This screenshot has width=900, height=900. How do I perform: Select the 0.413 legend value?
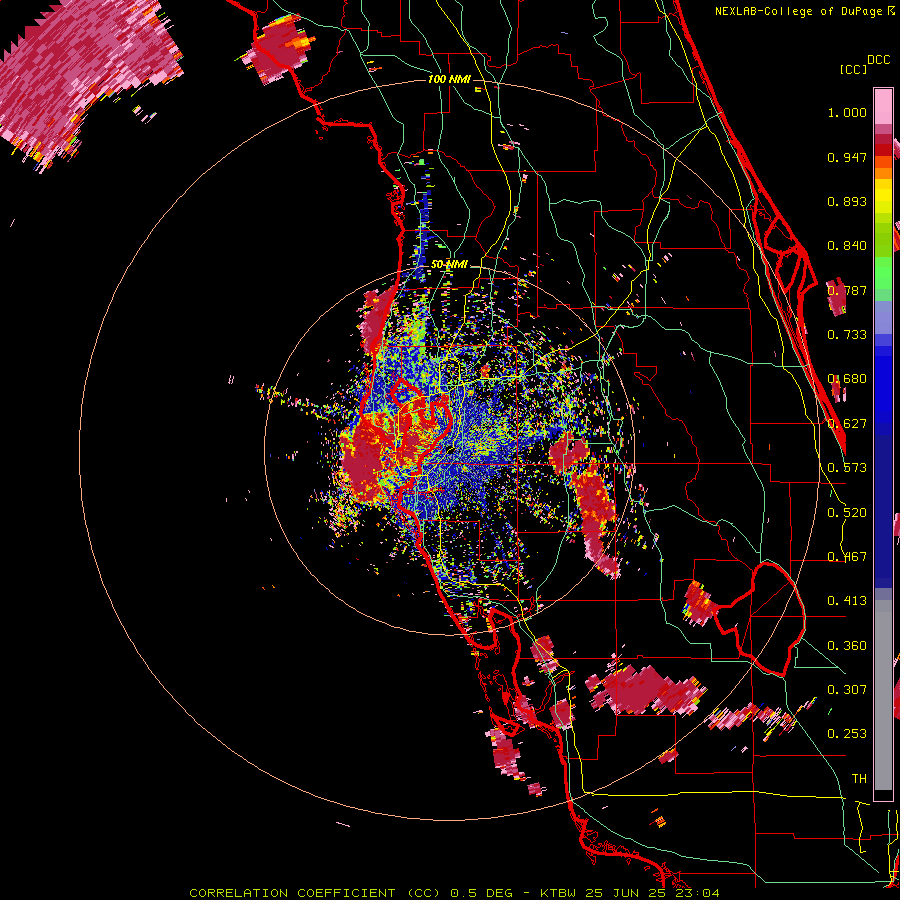pyautogui.click(x=847, y=601)
